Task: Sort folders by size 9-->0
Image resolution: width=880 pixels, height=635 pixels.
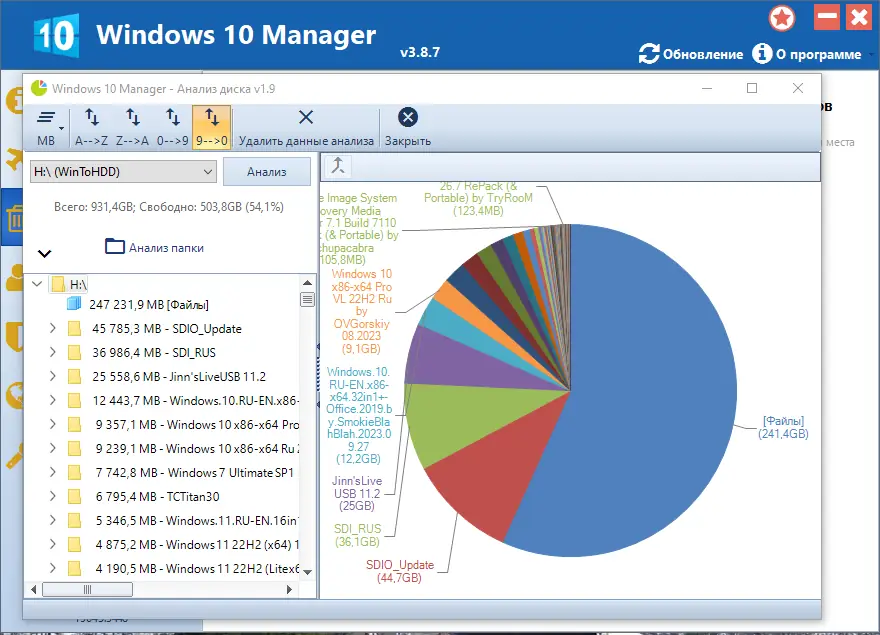Action: (212, 128)
